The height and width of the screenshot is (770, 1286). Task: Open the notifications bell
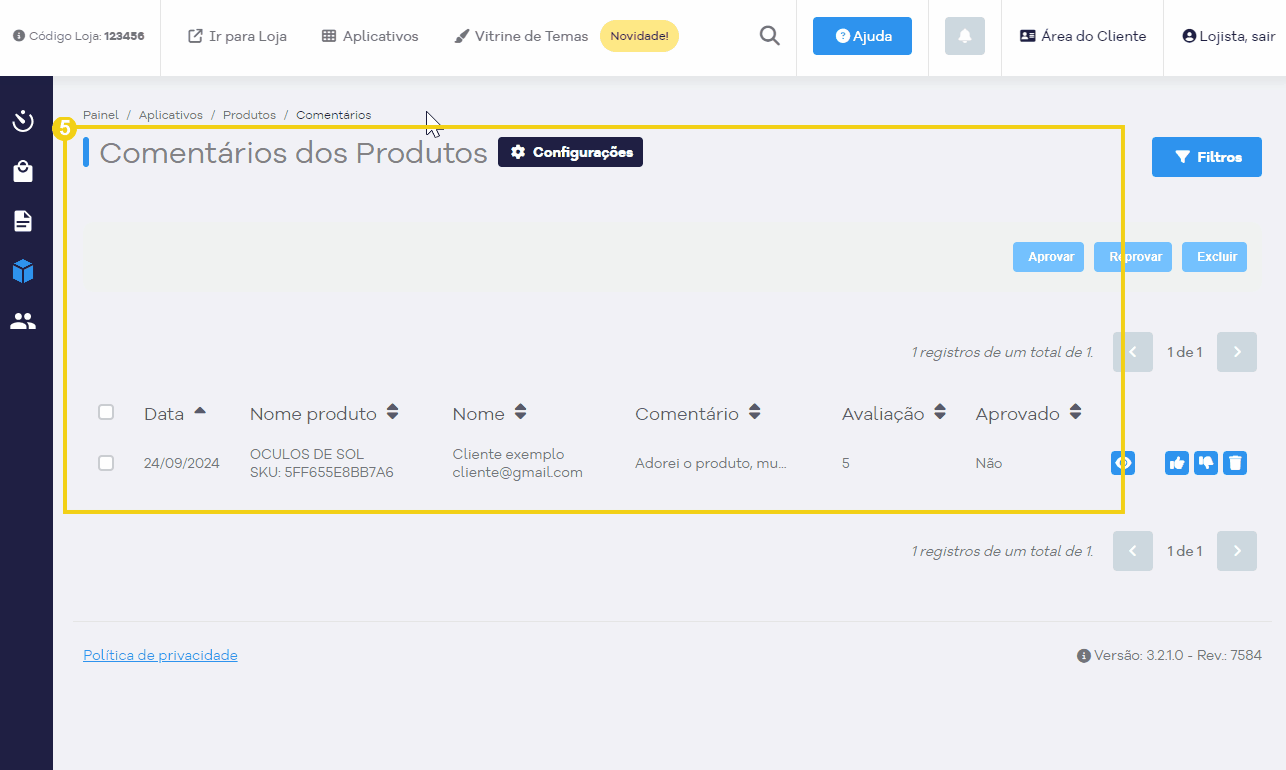click(x=965, y=36)
